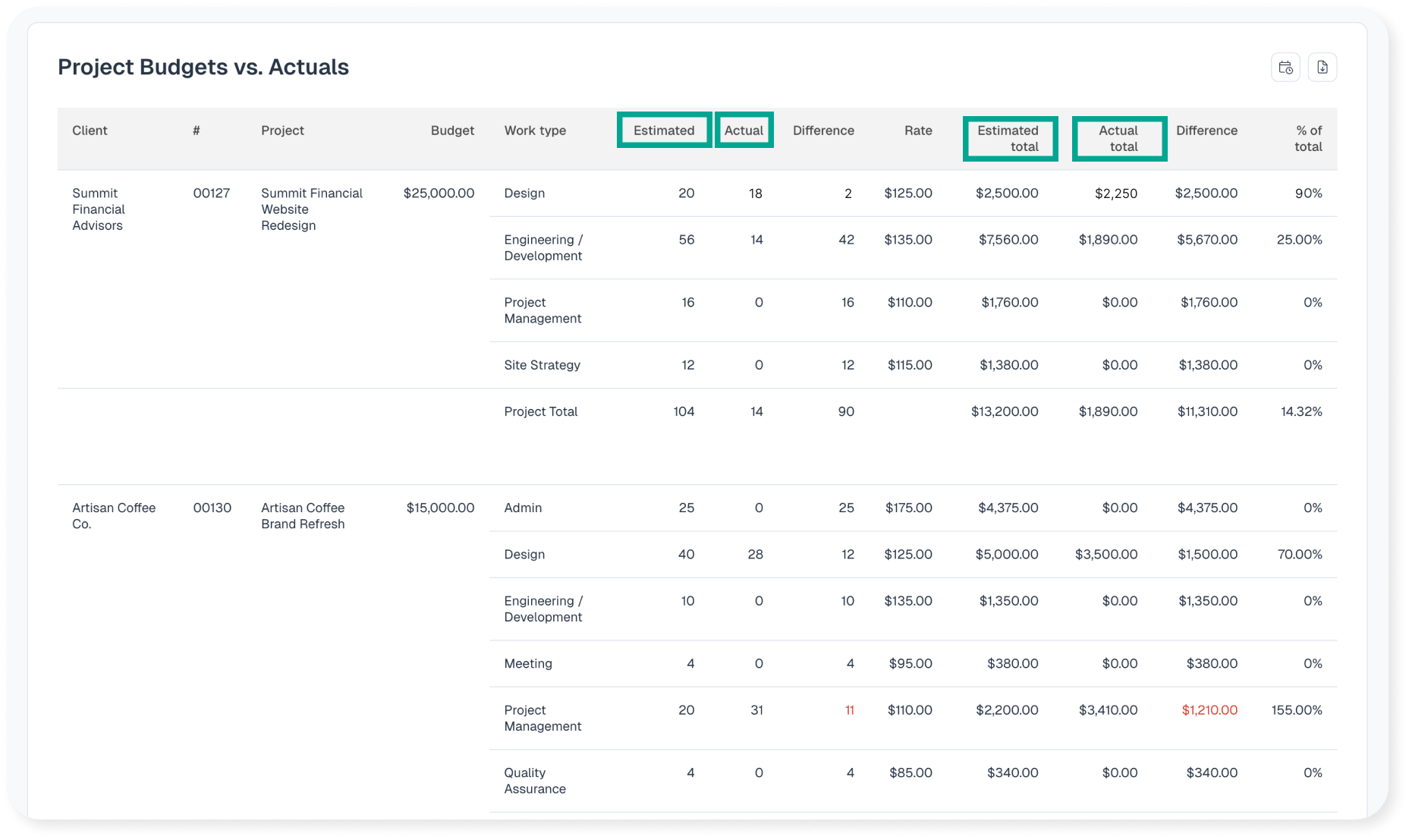Open the calendar clock date-range icon
The width and height of the screenshot is (1409, 840).
pyautogui.click(x=1285, y=68)
